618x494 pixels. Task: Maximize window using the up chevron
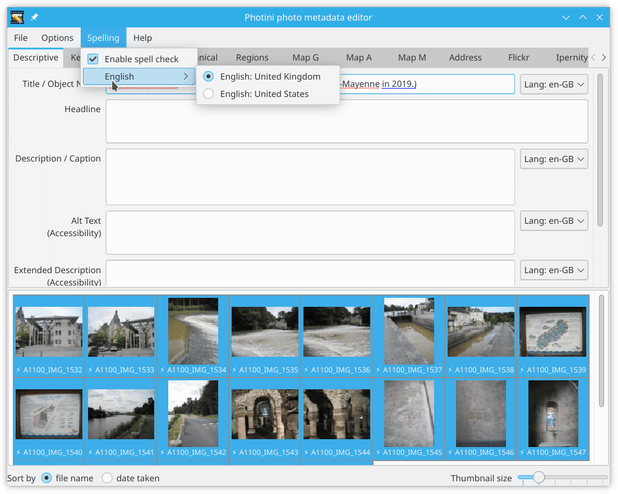[583, 17]
